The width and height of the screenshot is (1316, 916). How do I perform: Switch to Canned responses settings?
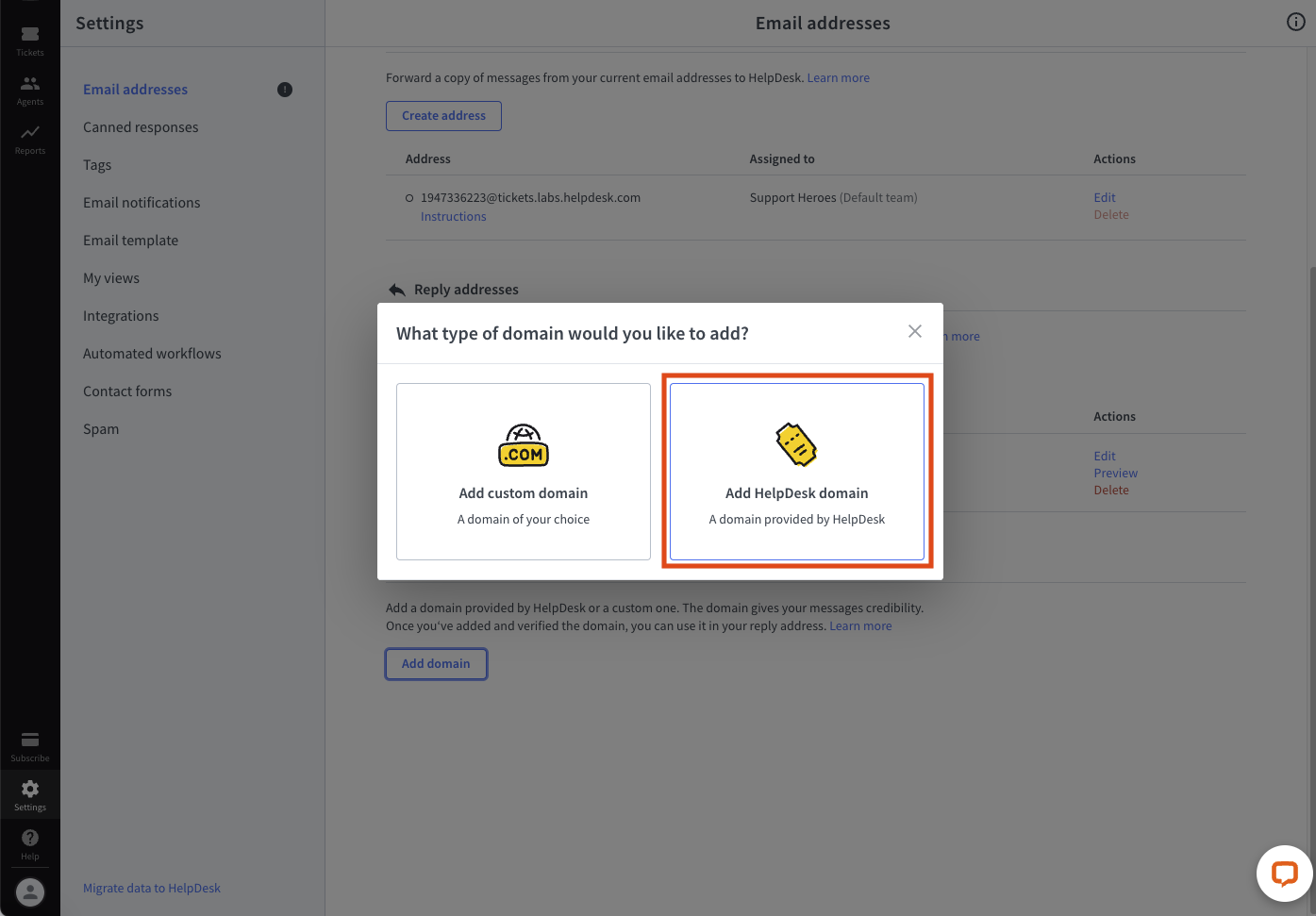(141, 126)
